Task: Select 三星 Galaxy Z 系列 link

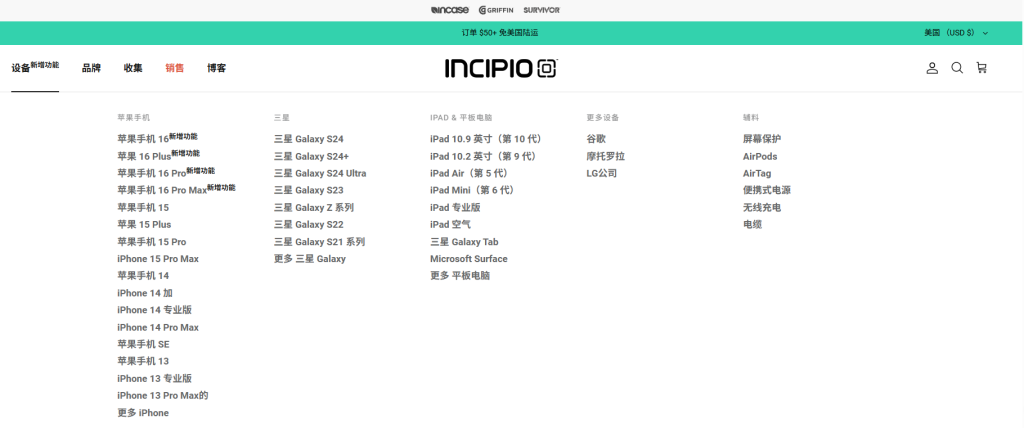Action: 313,207
